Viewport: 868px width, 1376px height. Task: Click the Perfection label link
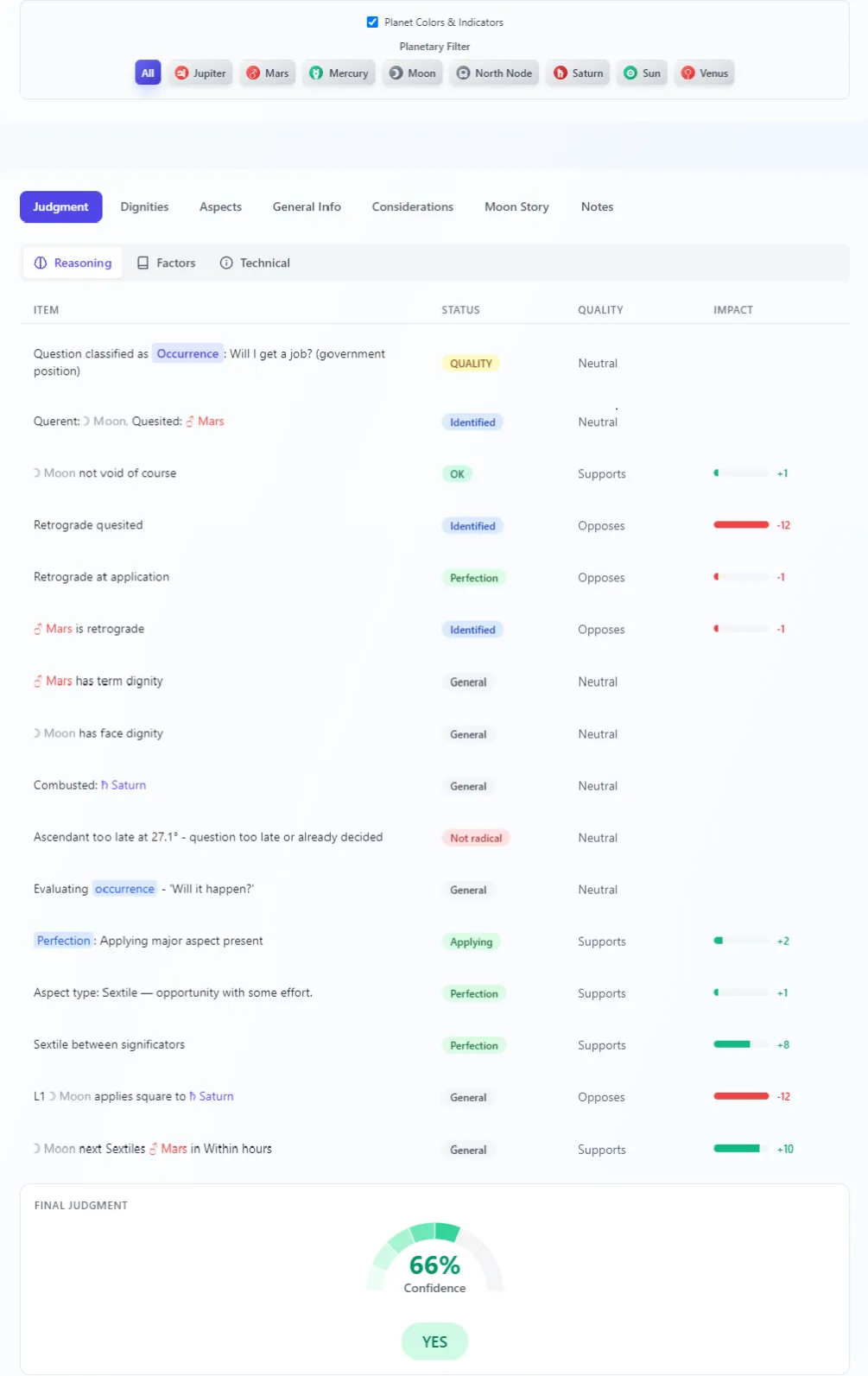click(x=63, y=941)
